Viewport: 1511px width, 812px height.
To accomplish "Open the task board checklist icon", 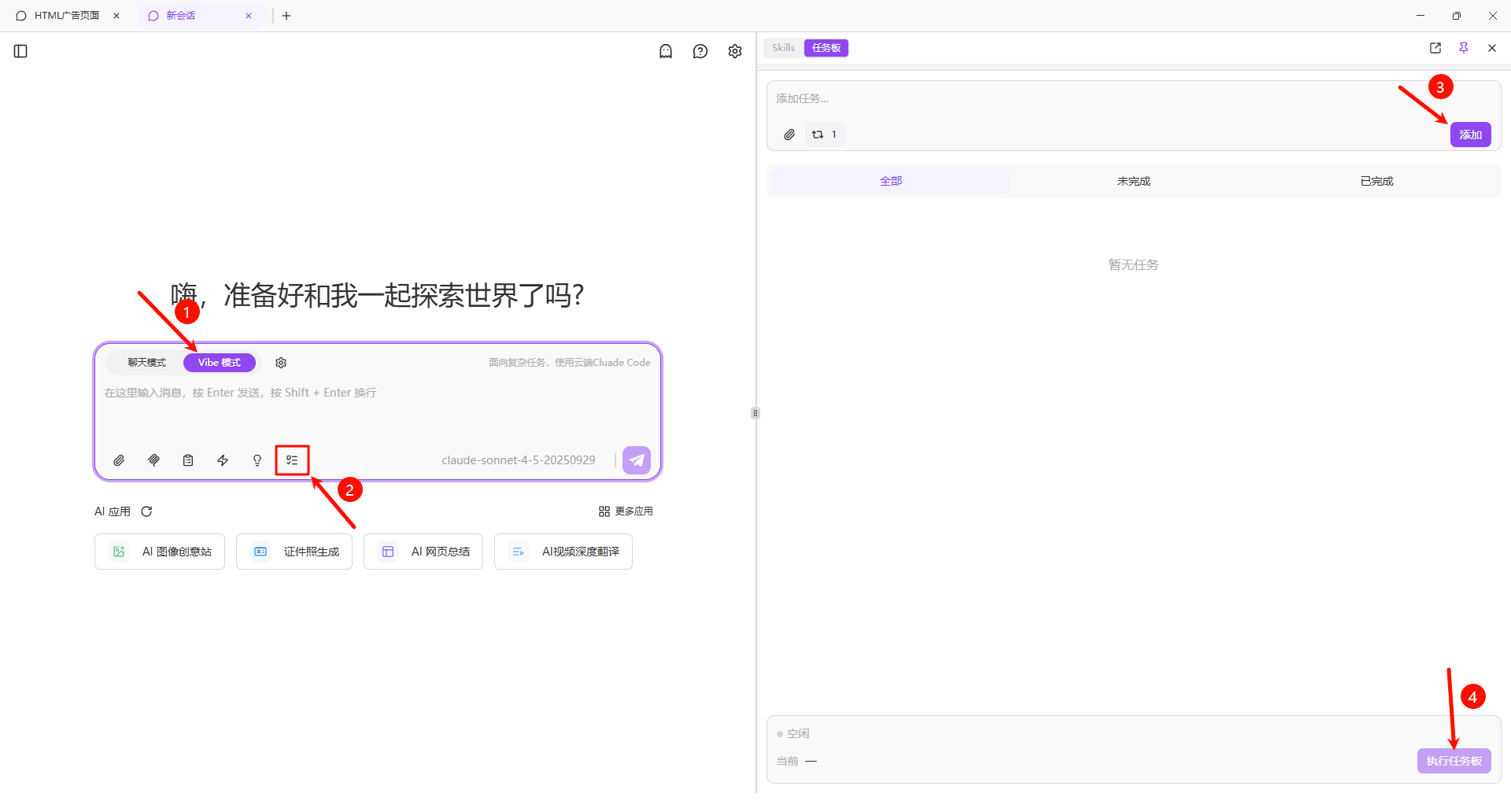I will pyautogui.click(x=292, y=460).
